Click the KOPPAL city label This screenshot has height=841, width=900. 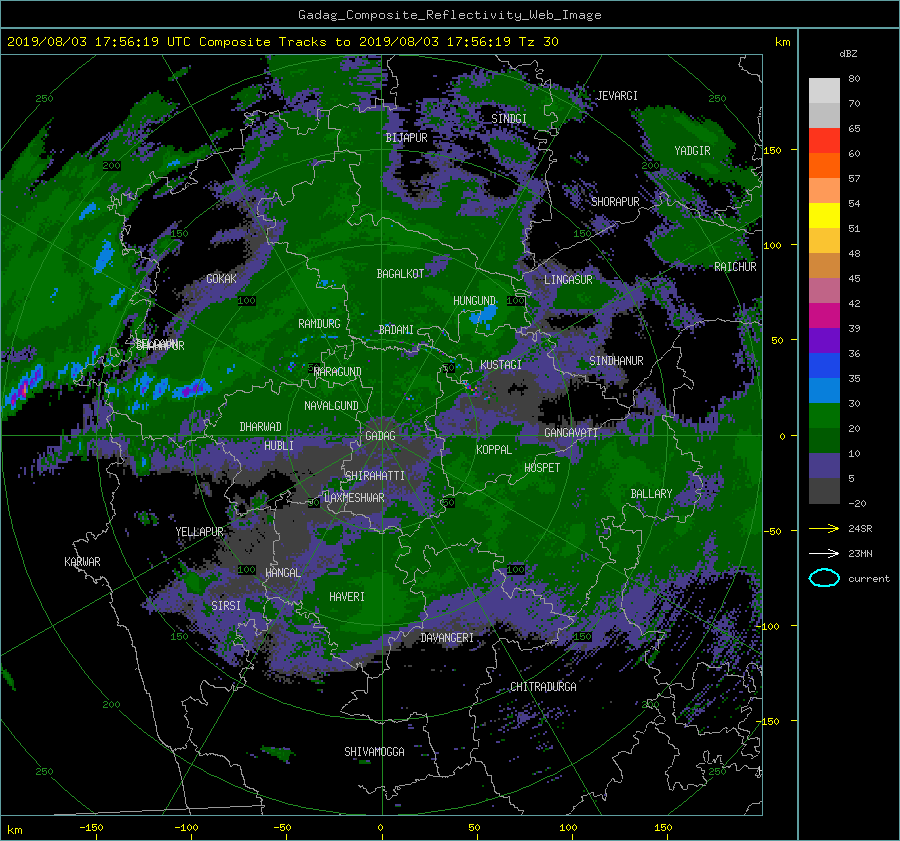click(x=494, y=450)
